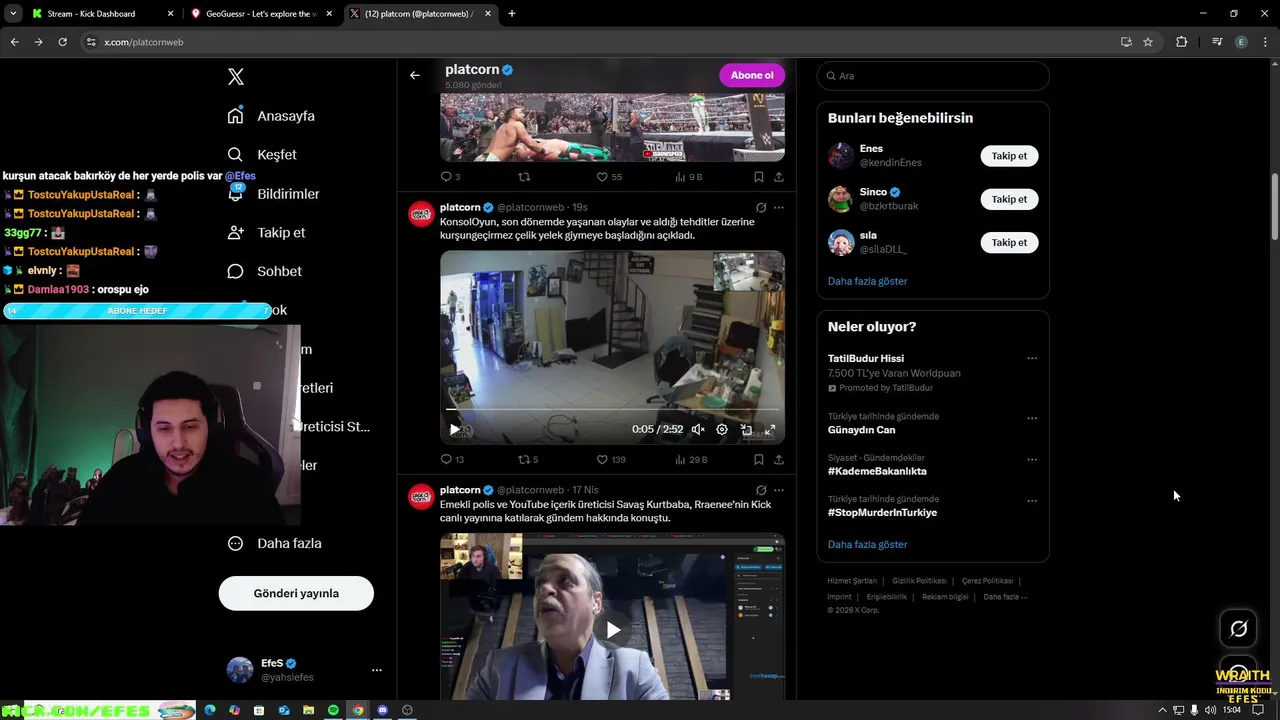Image resolution: width=1280 pixels, height=720 pixels.
Task: Click Gönderi yayınla post button
Action: tap(296, 593)
